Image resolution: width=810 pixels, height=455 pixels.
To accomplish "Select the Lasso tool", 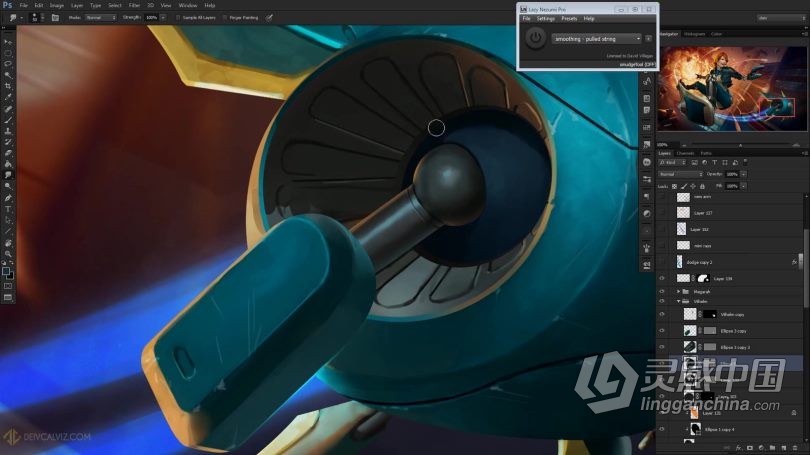I will coord(8,64).
